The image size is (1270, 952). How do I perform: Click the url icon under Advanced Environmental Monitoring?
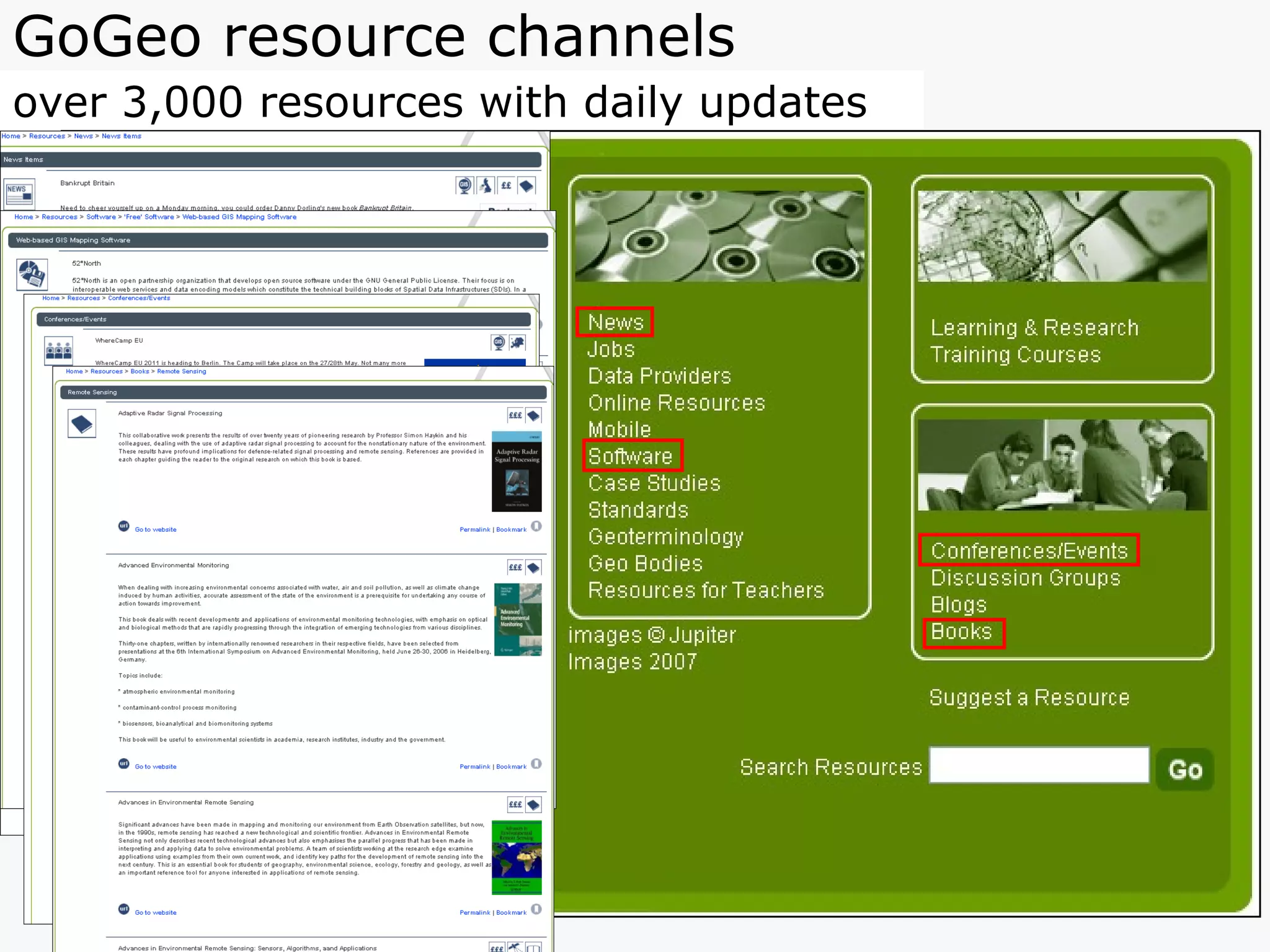pos(124,764)
